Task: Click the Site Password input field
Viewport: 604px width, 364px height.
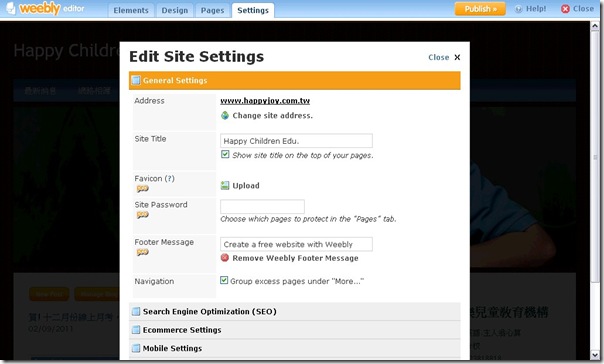Action: click(262, 206)
